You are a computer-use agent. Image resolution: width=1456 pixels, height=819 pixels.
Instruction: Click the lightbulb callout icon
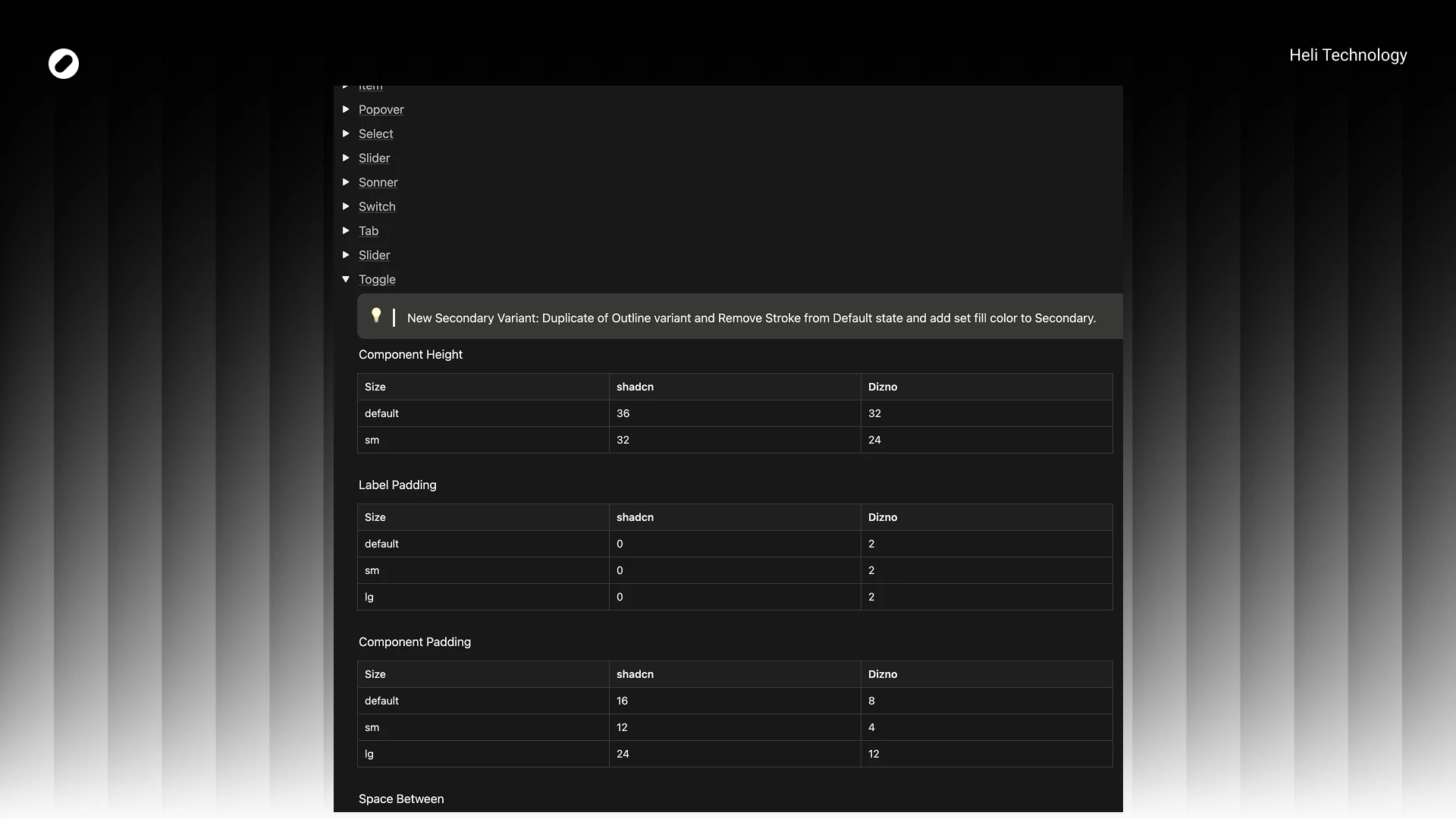tap(376, 315)
